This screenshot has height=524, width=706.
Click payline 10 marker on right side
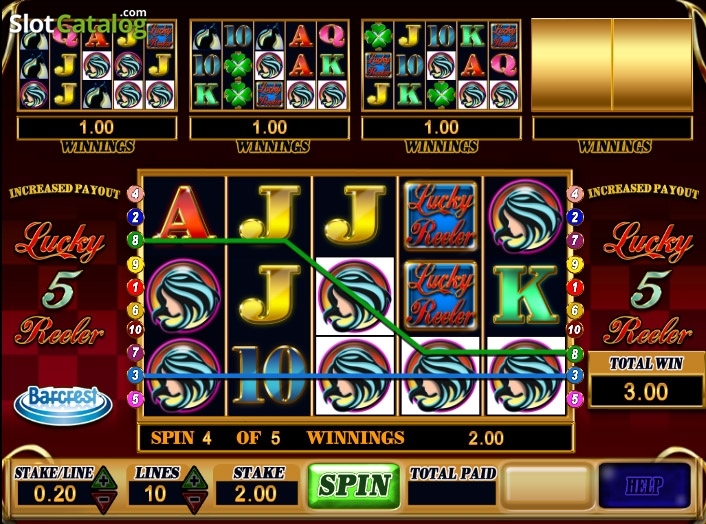[x=575, y=330]
